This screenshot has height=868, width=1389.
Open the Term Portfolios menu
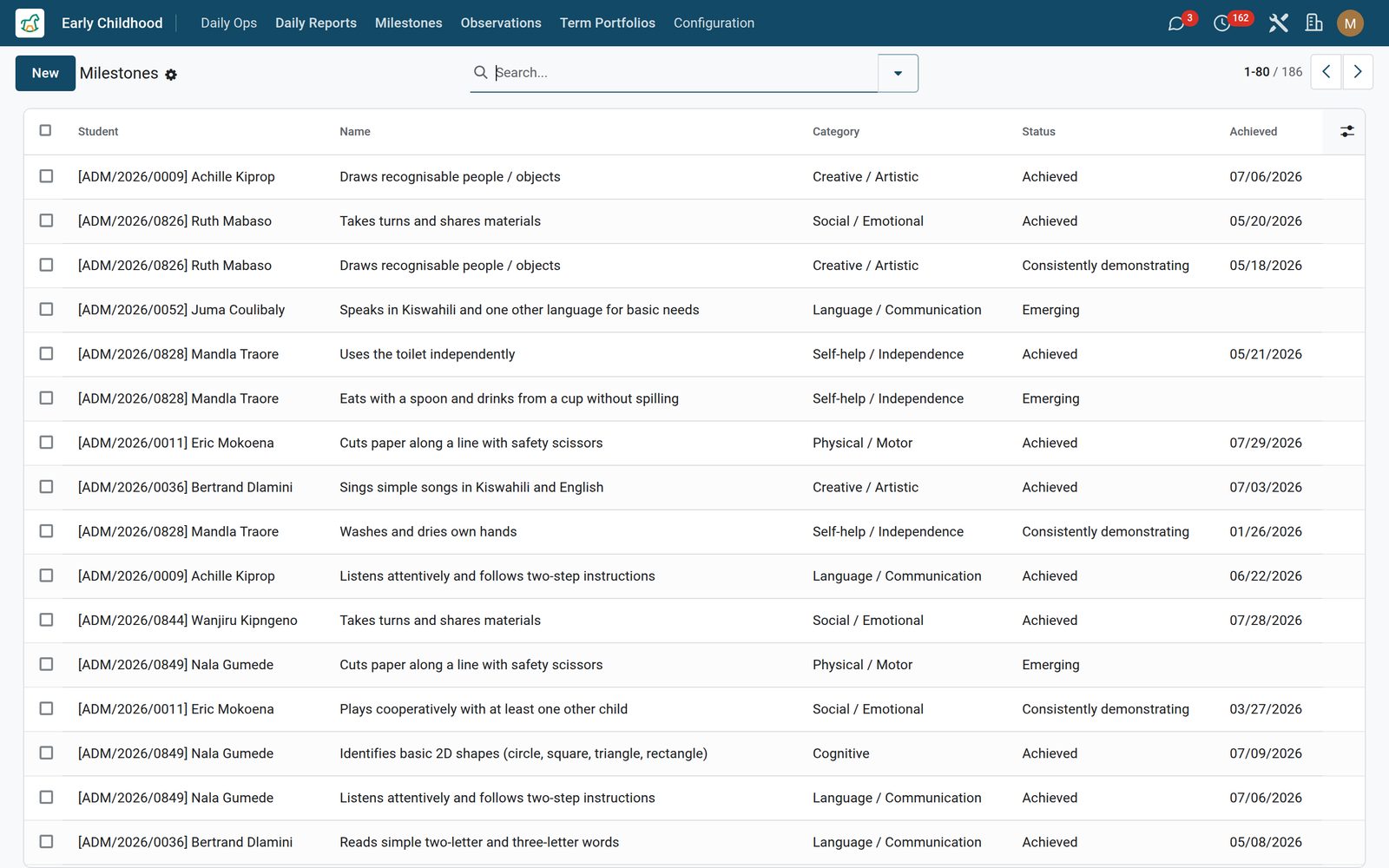pos(607,23)
